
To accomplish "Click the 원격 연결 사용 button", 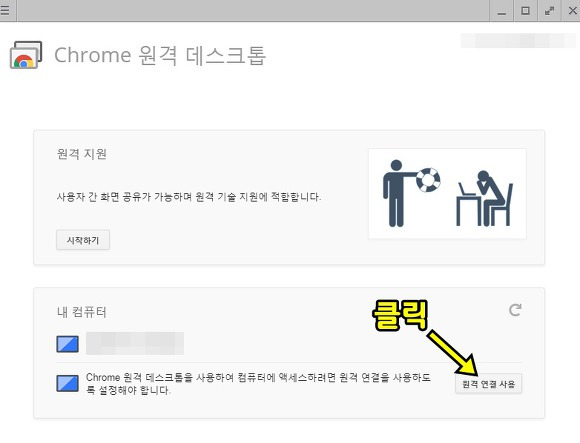I will point(488,384).
